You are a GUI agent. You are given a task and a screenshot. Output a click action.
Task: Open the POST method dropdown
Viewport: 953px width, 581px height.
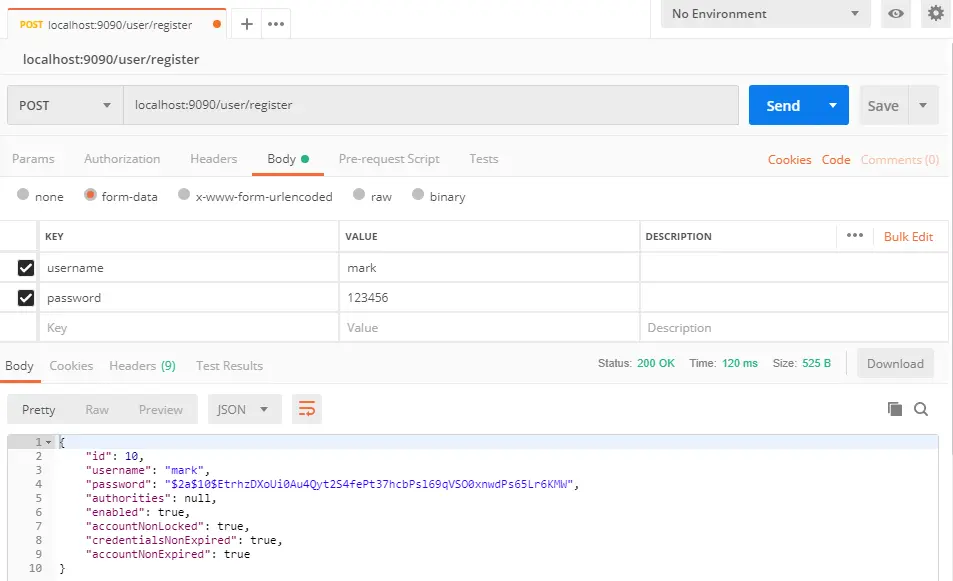(65, 105)
